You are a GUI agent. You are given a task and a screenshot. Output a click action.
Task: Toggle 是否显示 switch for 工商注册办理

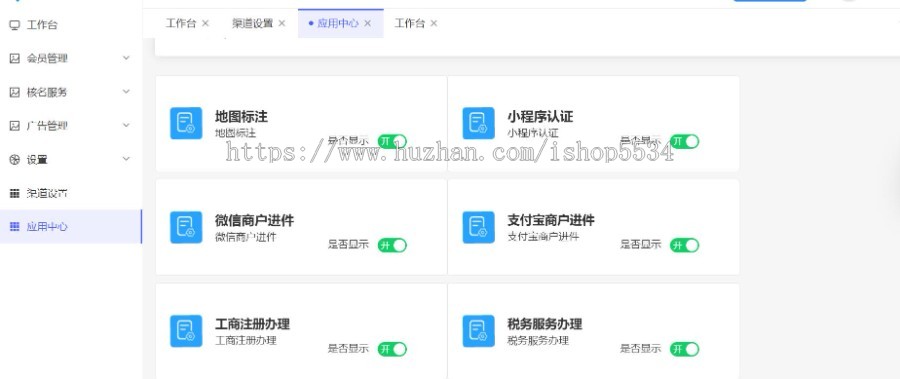pyautogui.click(x=392, y=349)
